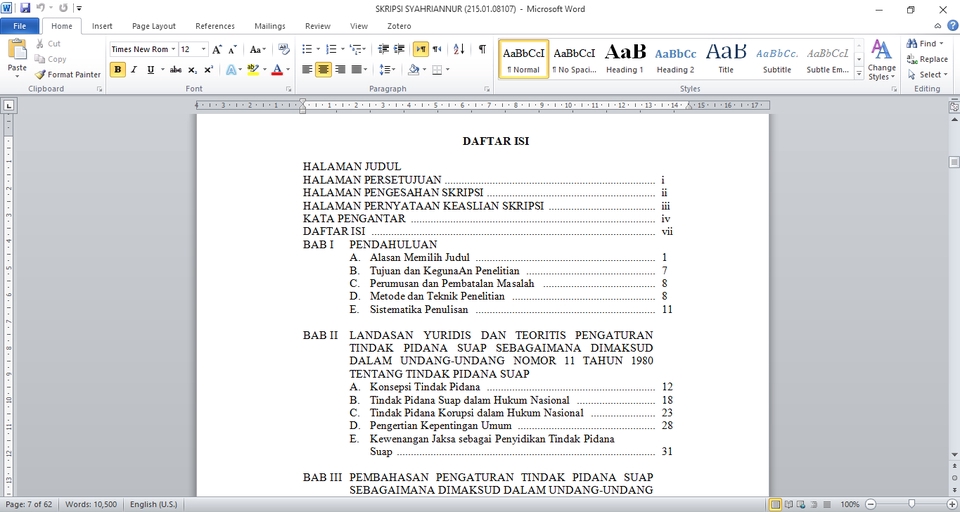Viewport: 960px width, 512px height.
Task: Switch to Page Layout tab
Action: [154, 26]
